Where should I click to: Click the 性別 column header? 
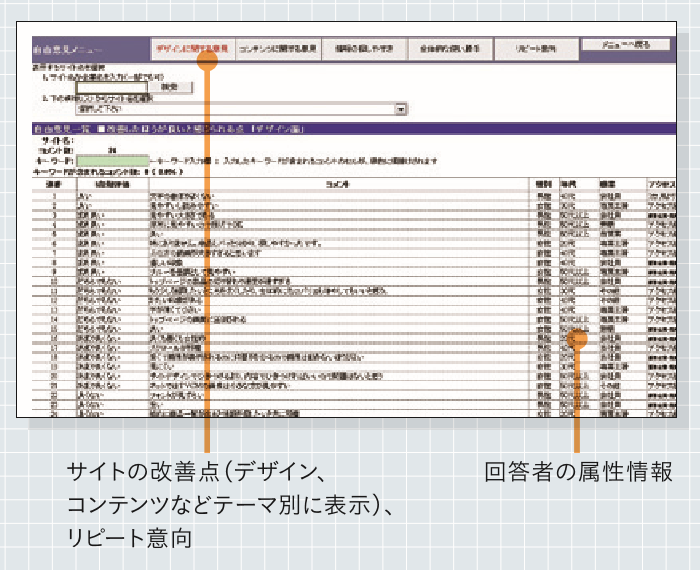click(543, 184)
